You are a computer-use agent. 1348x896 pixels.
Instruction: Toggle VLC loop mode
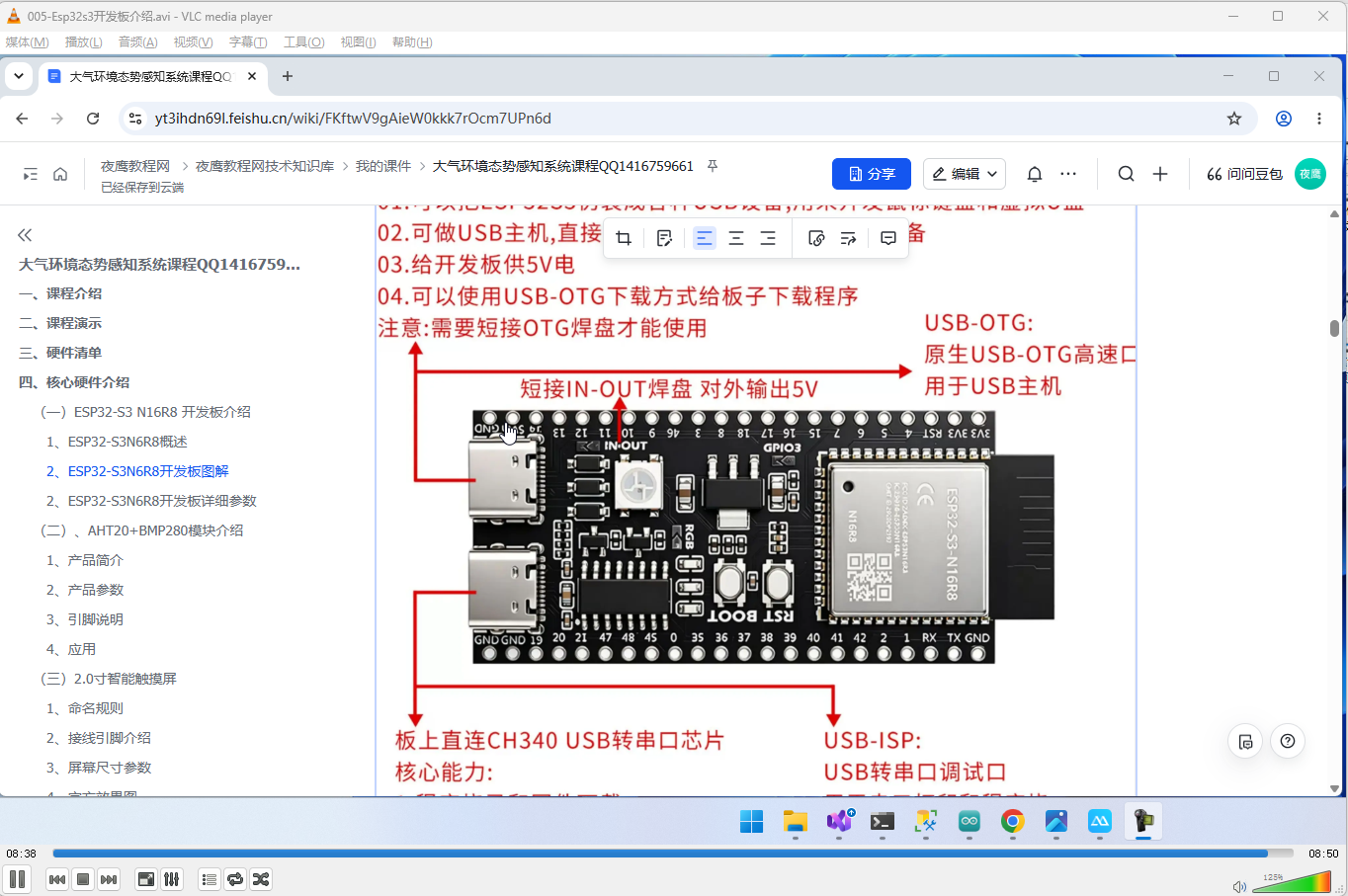point(235,879)
